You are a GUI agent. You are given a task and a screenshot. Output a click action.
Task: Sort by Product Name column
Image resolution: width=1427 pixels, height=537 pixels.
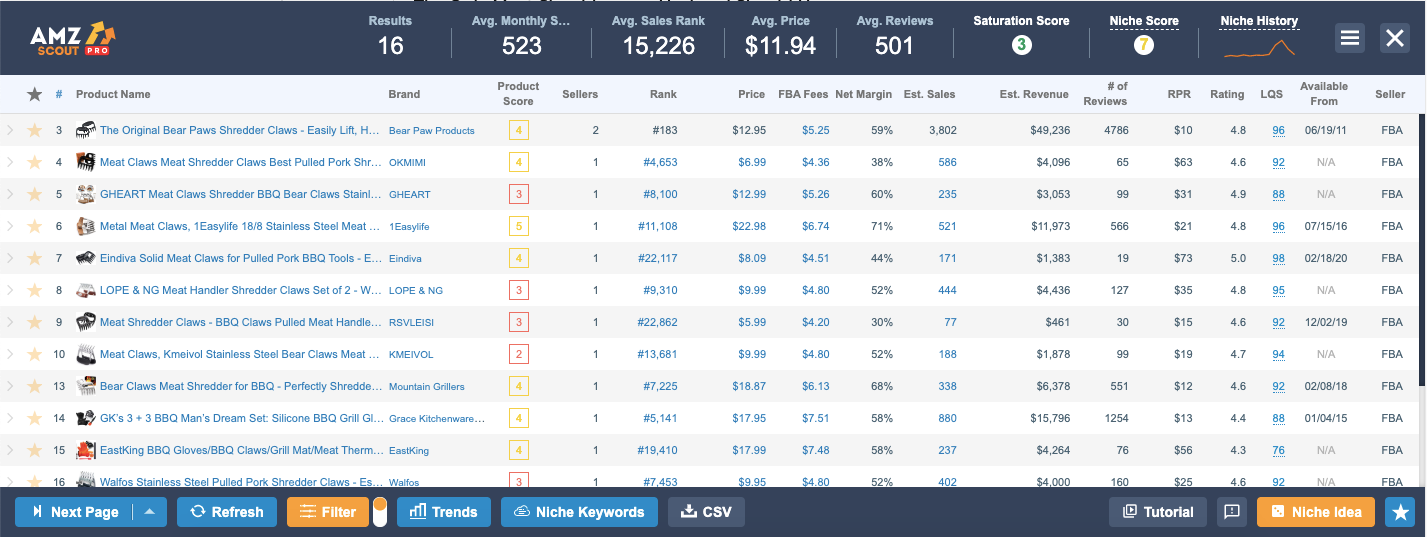pyautogui.click(x=113, y=94)
